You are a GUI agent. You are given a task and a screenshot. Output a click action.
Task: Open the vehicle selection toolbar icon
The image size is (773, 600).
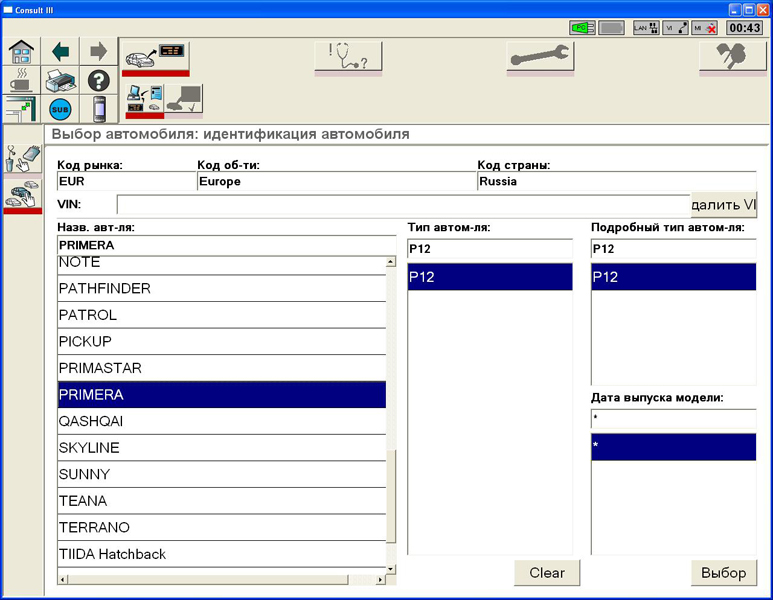tap(155, 59)
